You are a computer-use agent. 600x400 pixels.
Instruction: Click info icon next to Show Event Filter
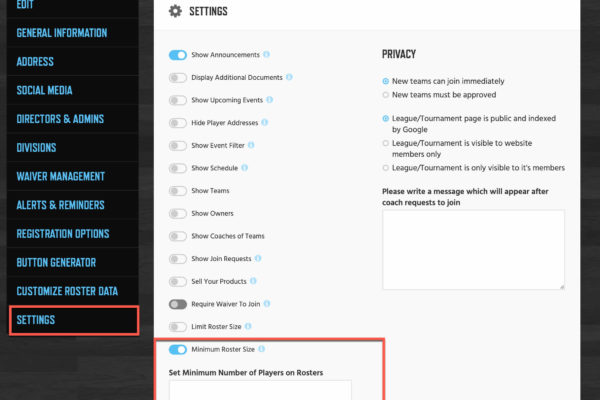click(x=251, y=145)
